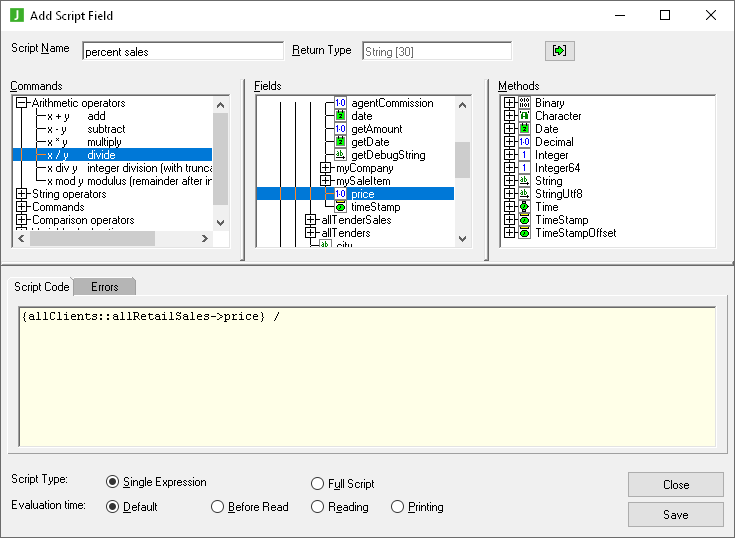Click the Binary type icon in Methods
The image size is (735, 538).
[525, 103]
